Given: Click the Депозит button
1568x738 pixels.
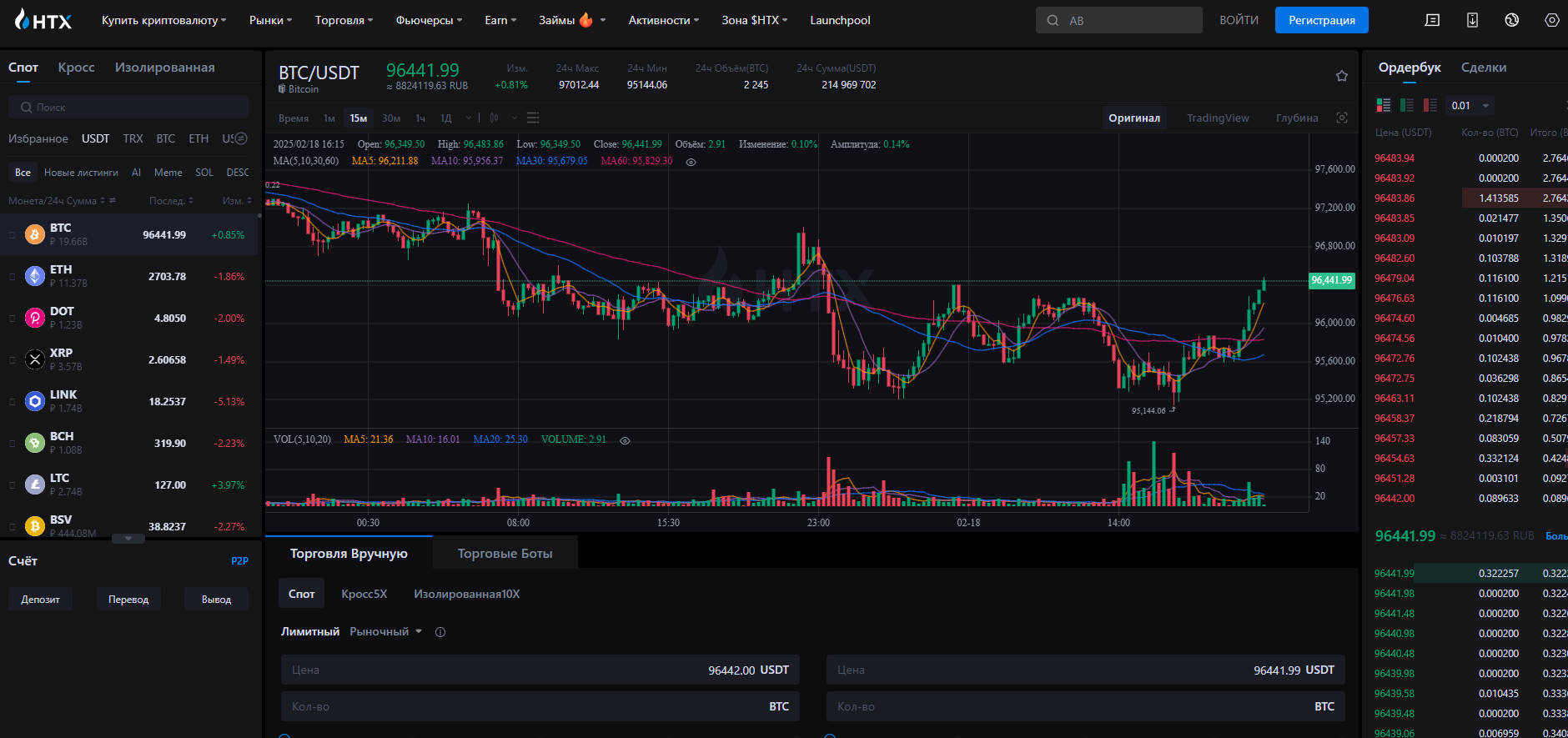Looking at the screenshot, I should (x=40, y=599).
